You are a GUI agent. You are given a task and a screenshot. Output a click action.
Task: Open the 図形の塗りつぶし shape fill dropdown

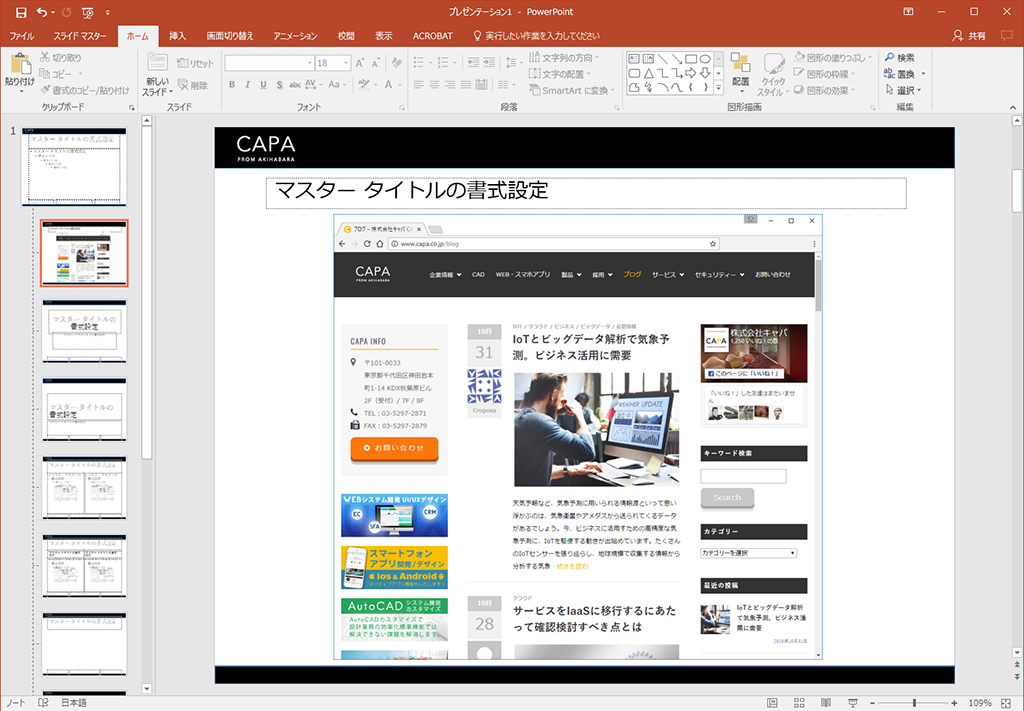pos(833,57)
